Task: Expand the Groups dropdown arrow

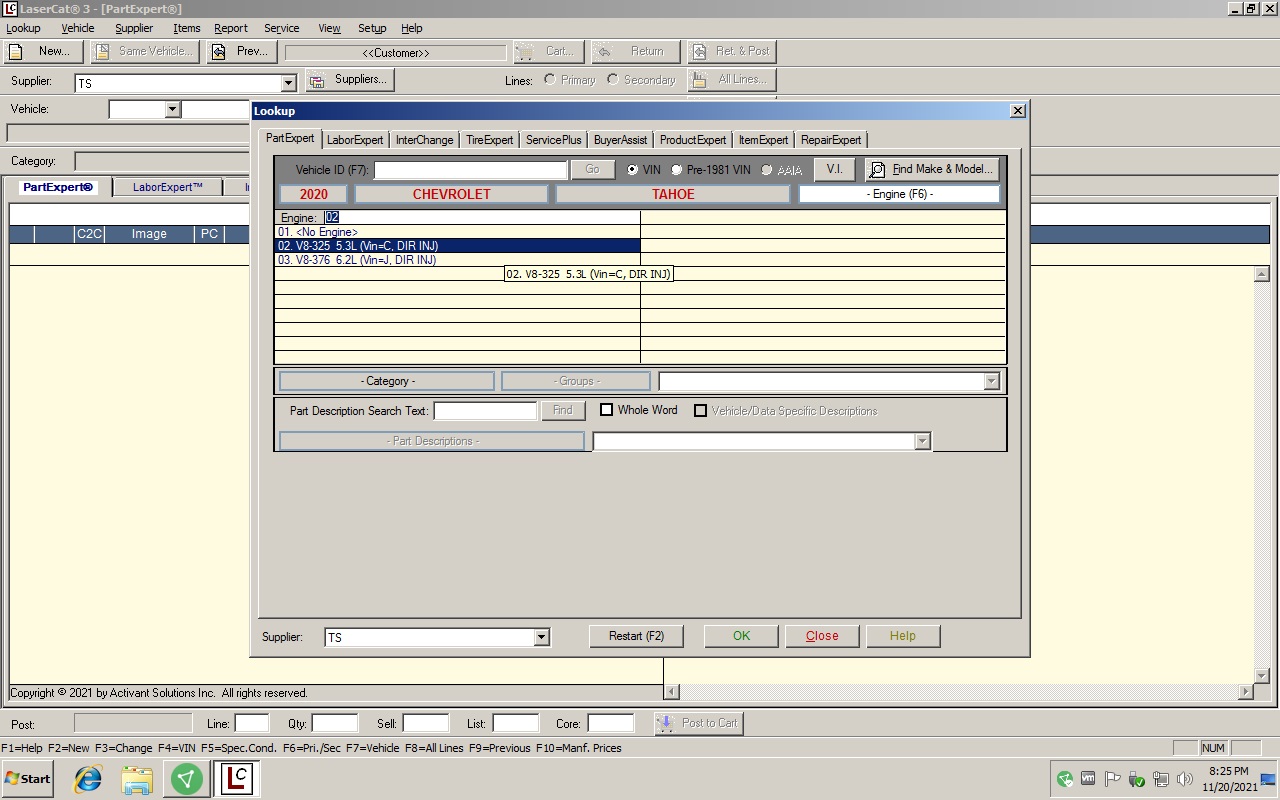Action: [x=991, y=381]
